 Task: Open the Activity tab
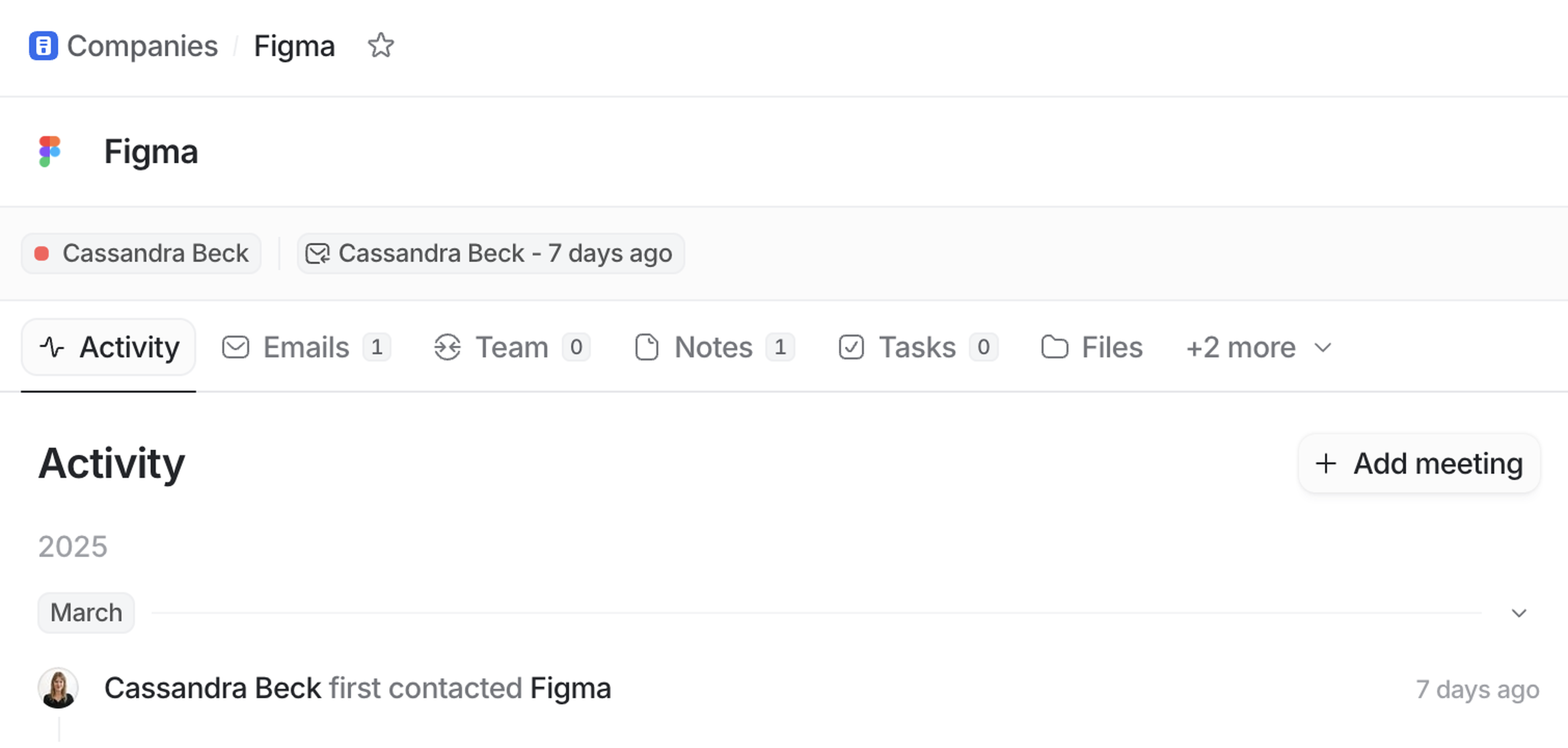click(x=109, y=347)
